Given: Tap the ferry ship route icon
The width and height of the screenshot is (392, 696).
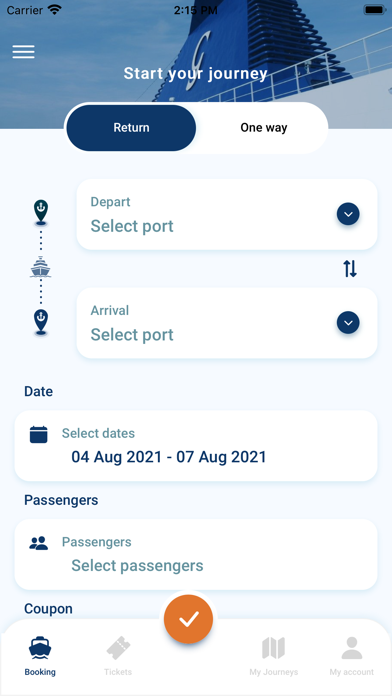Looking at the screenshot, I should [x=41, y=267].
